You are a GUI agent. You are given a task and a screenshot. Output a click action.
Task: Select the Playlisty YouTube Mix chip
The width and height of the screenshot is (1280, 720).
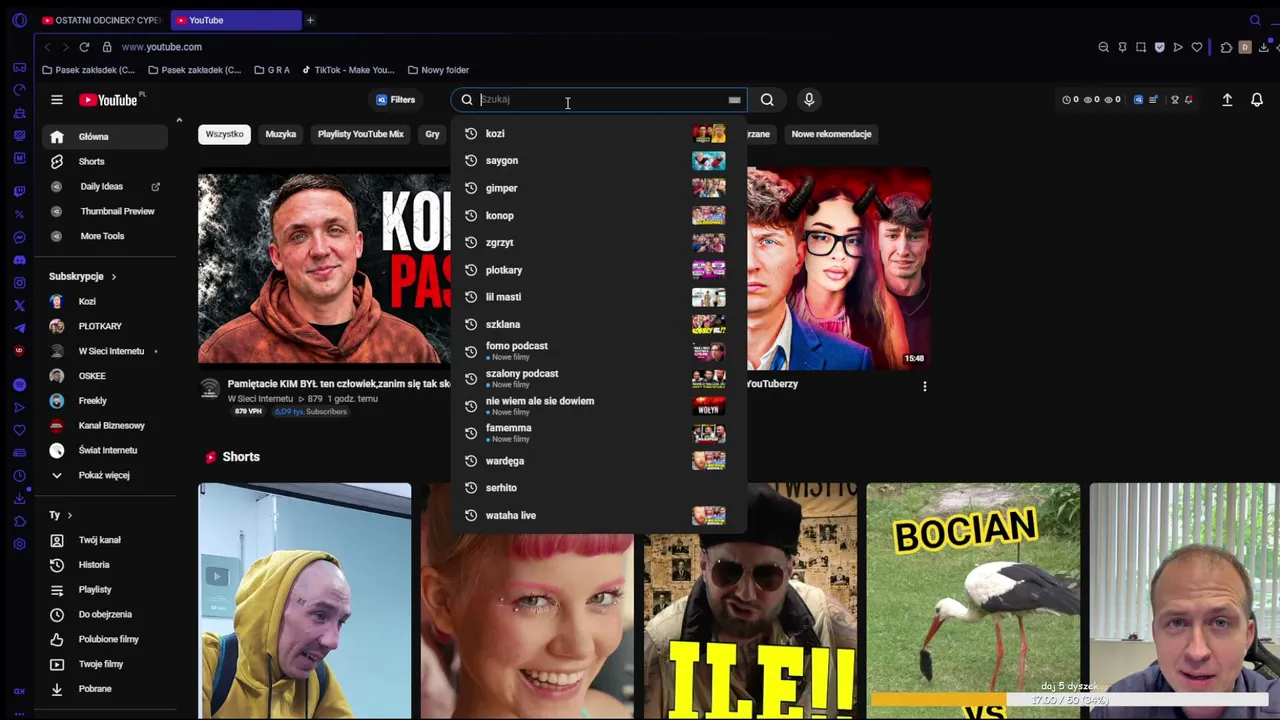[361, 134]
